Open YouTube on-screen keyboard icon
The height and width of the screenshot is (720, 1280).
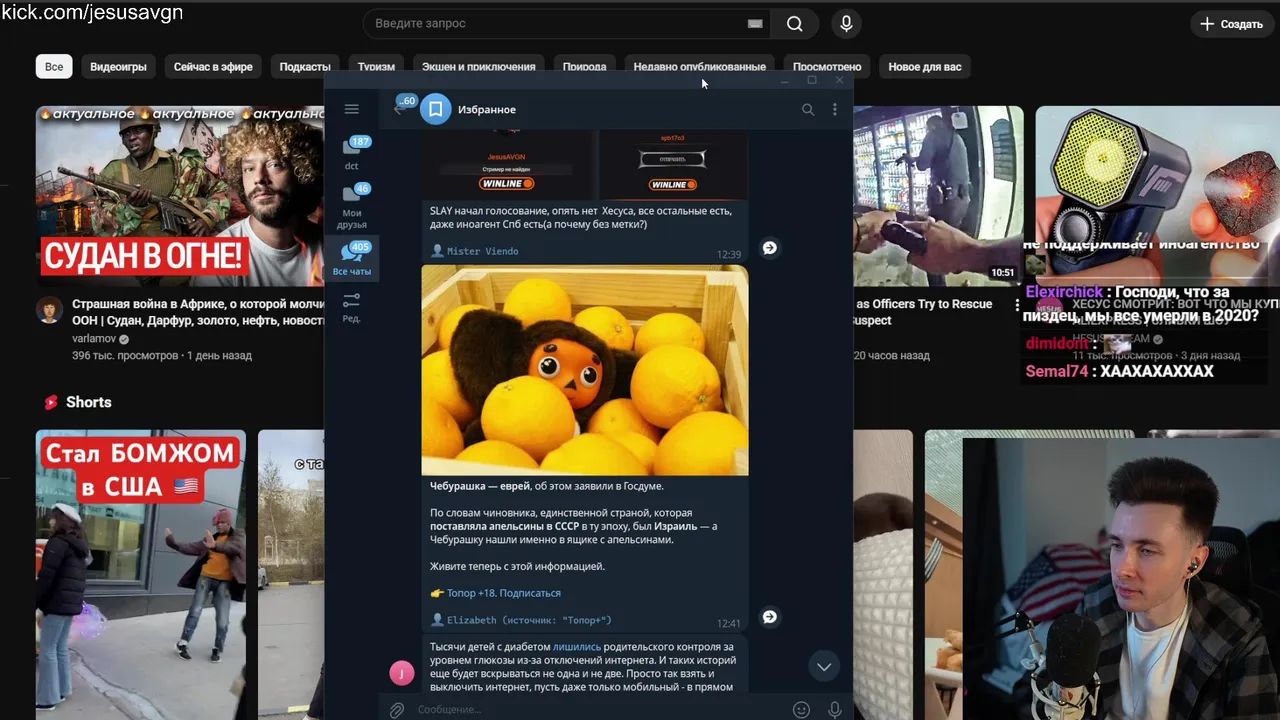click(x=755, y=24)
